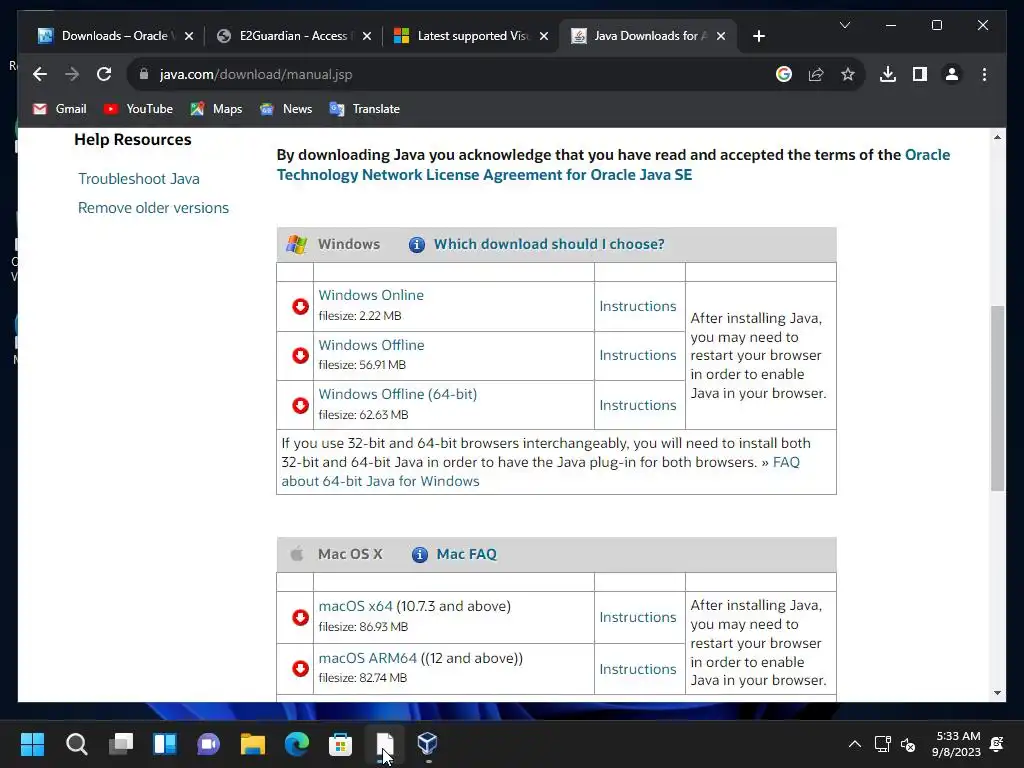Bookmark this page with the star icon
Viewport: 1024px width, 768px height.
[x=848, y=74]
